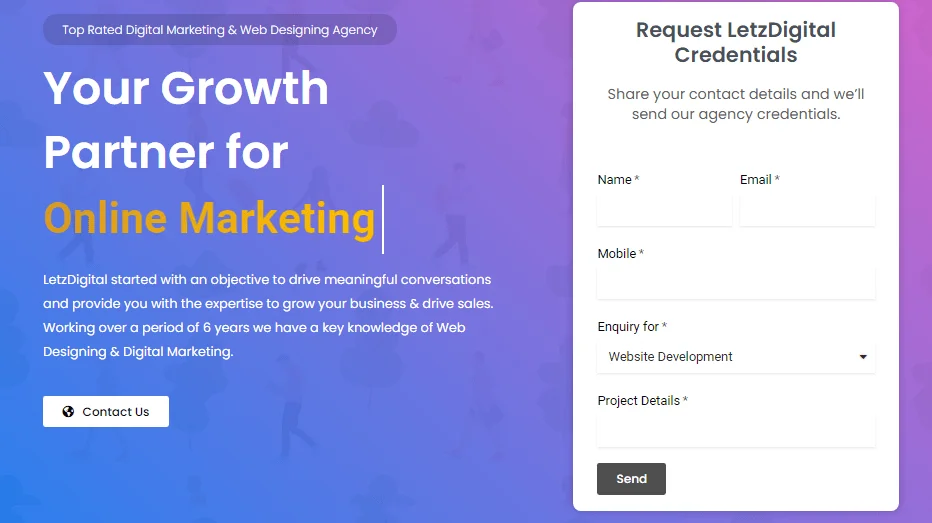The image size is (932, 523).
Task: Submit the form with Send button
Action: click(631, 479)
